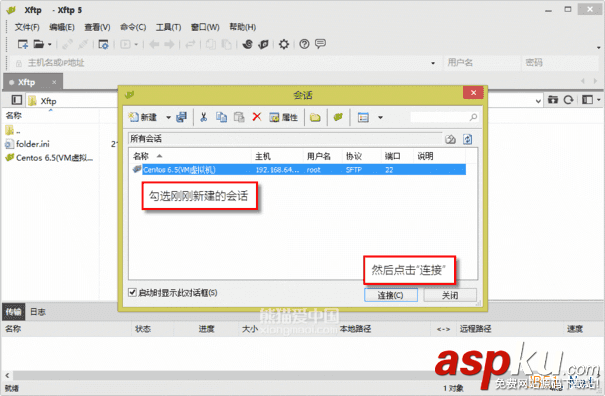
Task: Toggle 启动时显示此对话框 checkbox
Action: pos(133,293)
